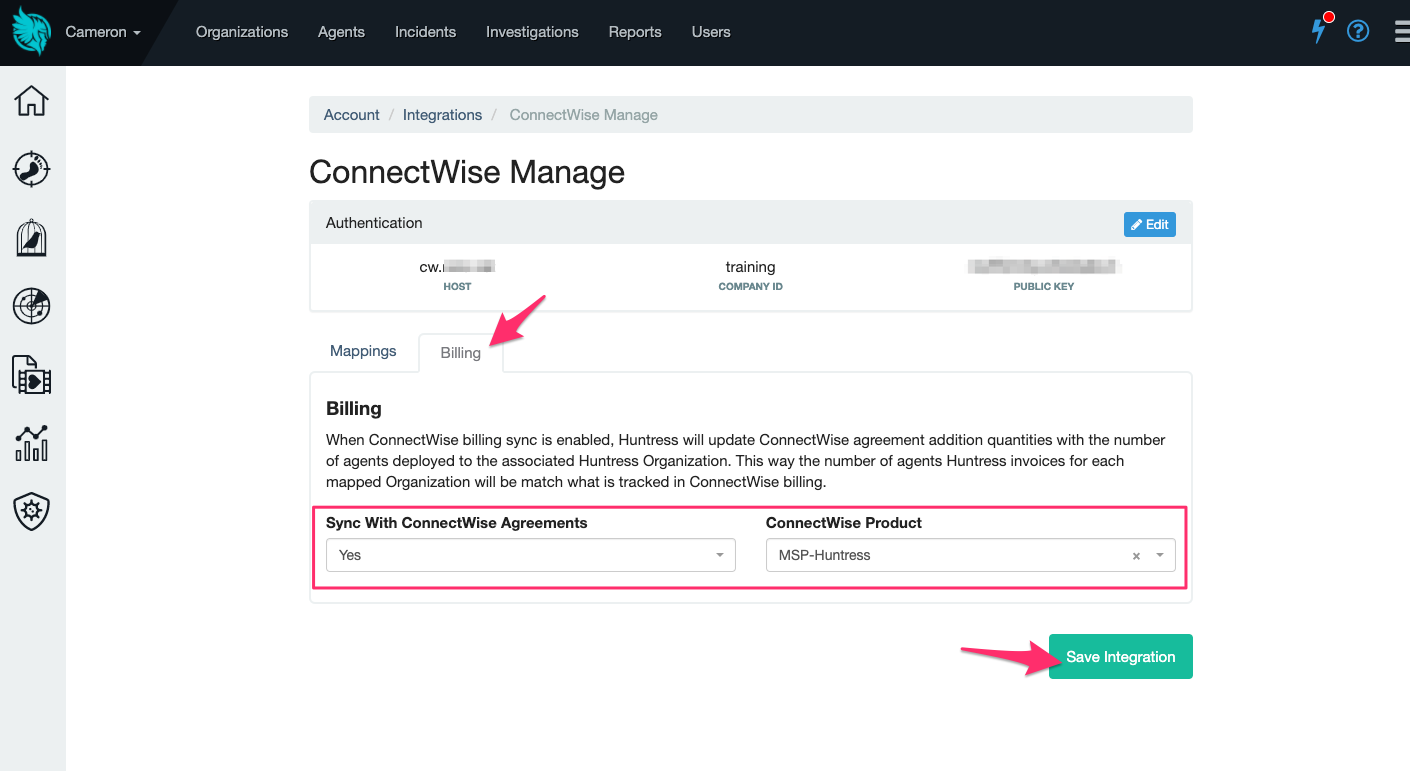Open Users in the top menu

coord(711,32)
